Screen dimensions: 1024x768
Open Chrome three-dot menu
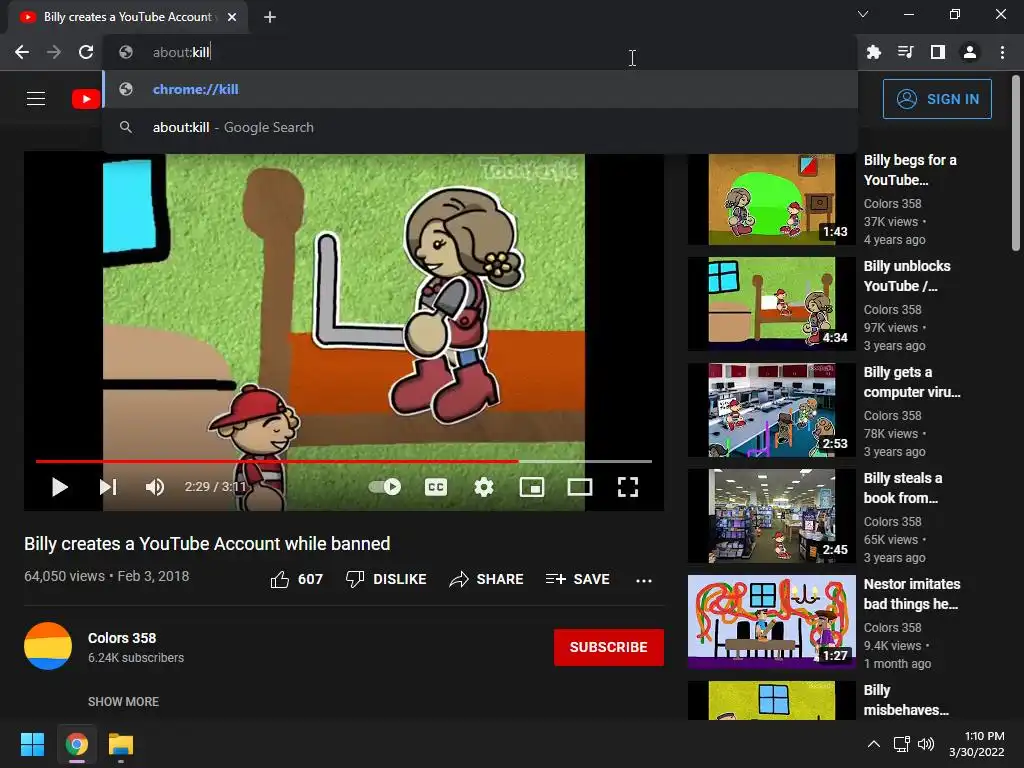point(1002,52)
